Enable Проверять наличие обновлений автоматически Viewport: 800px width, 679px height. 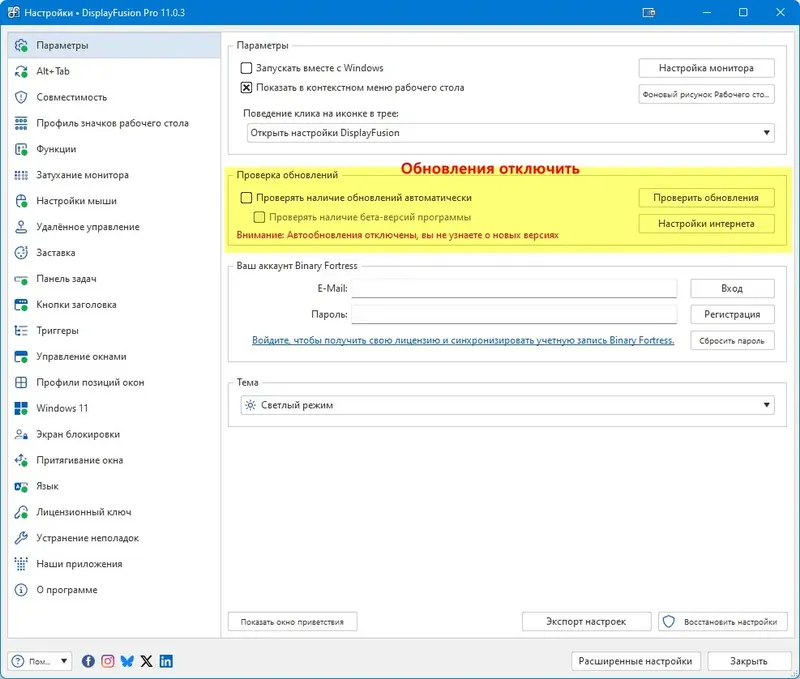click(x=247, y=197)
